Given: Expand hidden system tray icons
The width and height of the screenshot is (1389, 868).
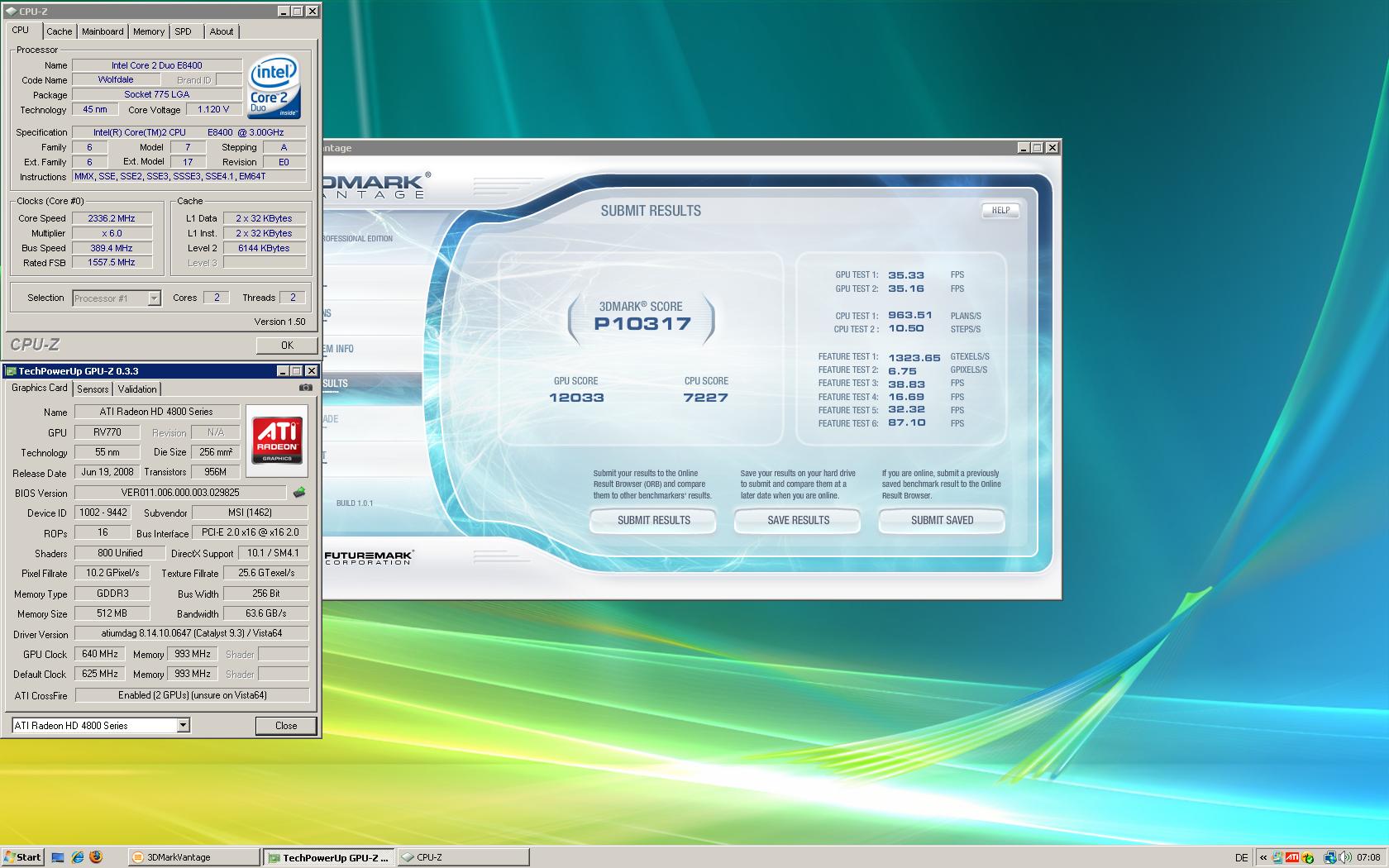Looking at the screenshot, I should click(1263, 857).
